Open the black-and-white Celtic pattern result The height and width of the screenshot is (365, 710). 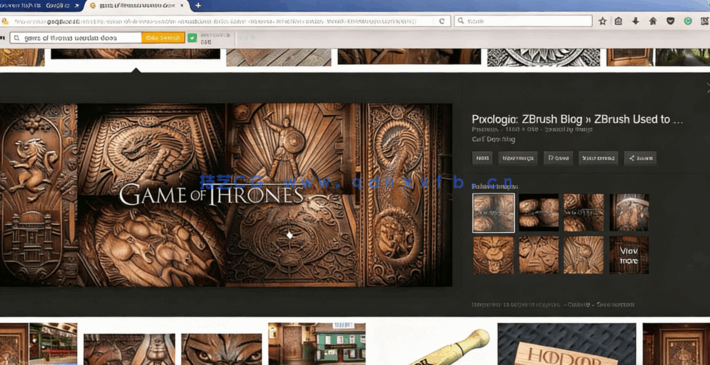543,57
